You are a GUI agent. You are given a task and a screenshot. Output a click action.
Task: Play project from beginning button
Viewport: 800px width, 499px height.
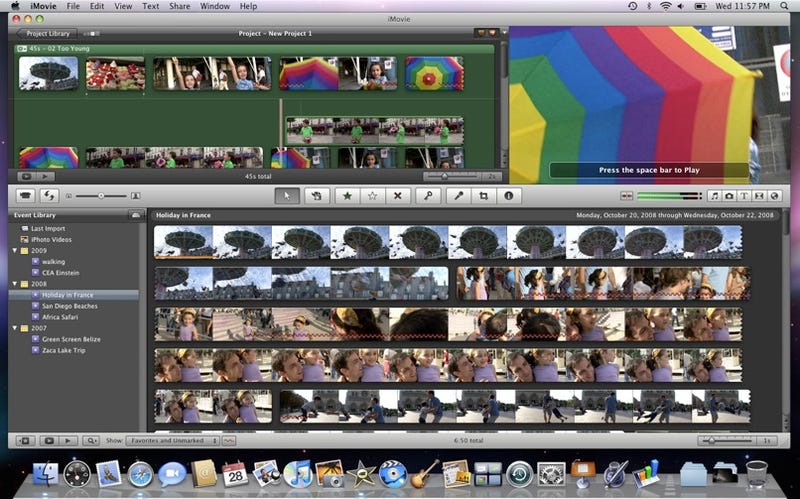(45, 177)
